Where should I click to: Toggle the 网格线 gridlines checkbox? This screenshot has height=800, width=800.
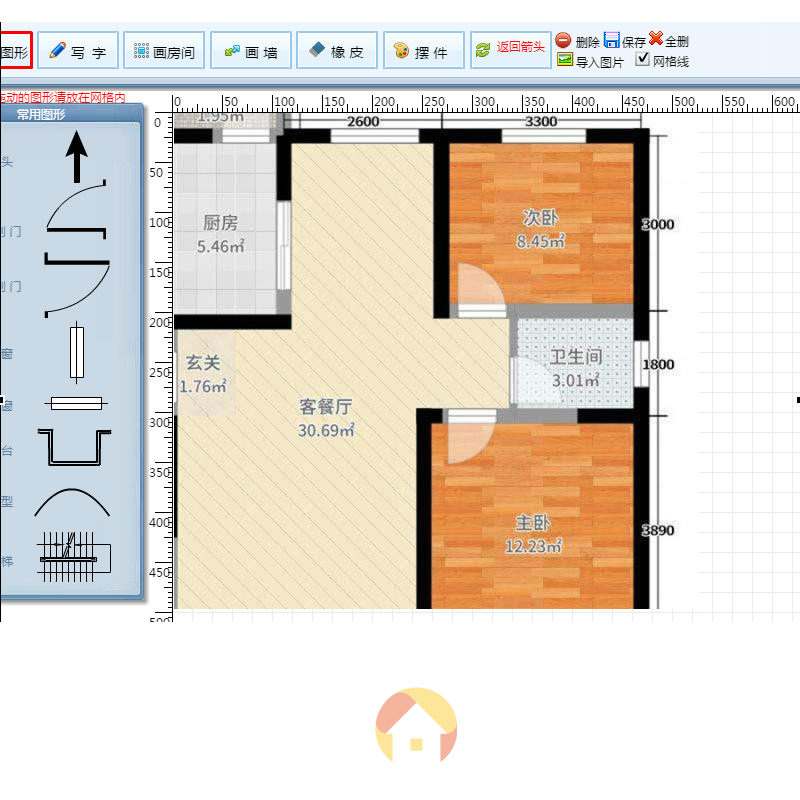[642, 59]
